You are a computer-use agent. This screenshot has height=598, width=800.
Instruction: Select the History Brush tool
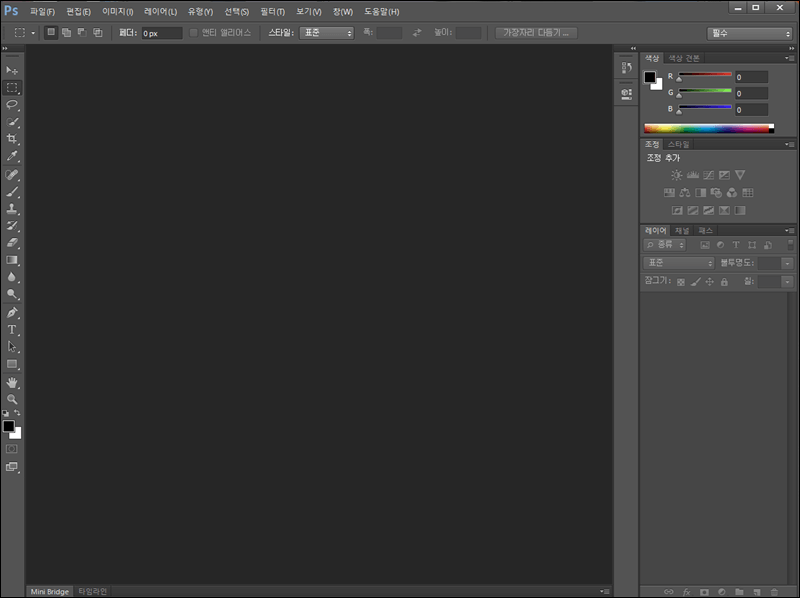12,226
